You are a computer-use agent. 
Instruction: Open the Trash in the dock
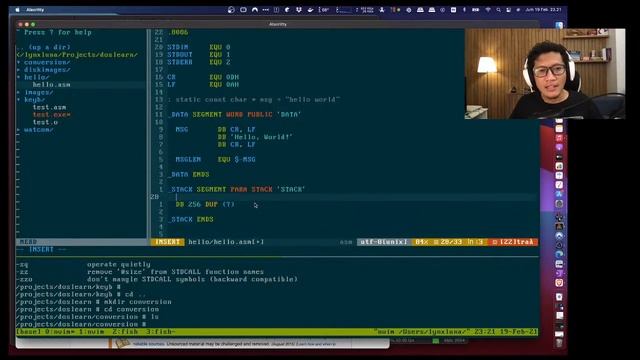coord(559,343)
